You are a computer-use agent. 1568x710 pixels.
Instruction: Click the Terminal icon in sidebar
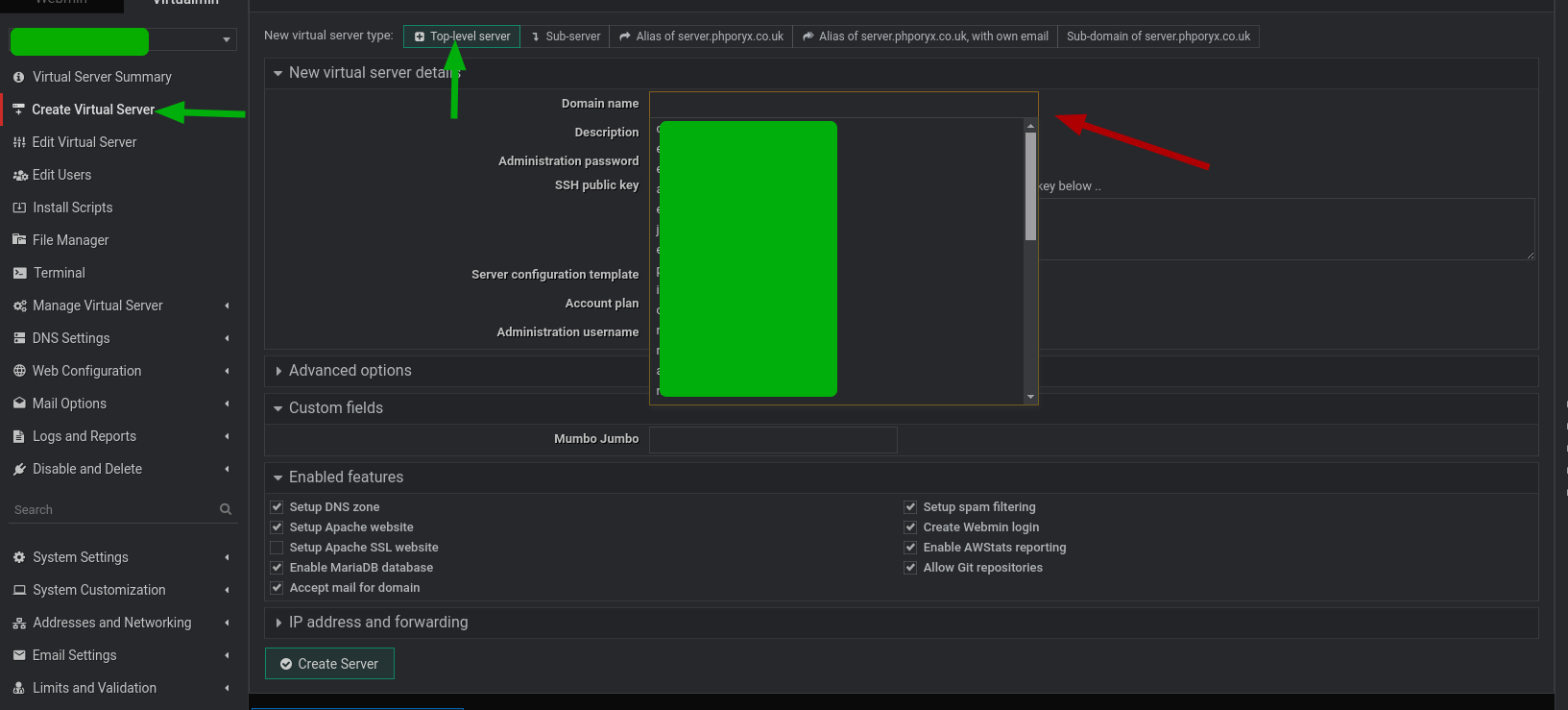coord(19,273)
